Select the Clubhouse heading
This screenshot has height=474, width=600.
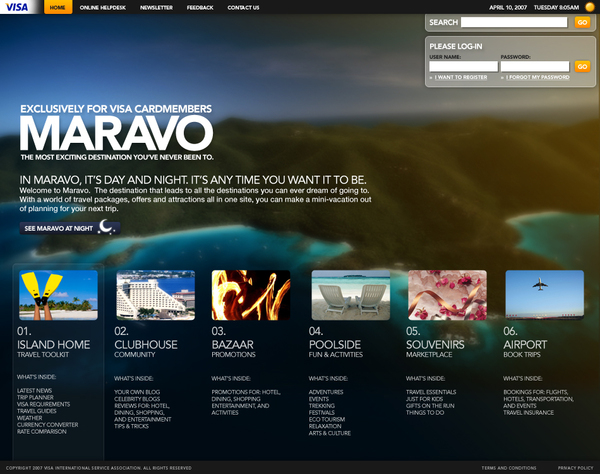(146, 345)
